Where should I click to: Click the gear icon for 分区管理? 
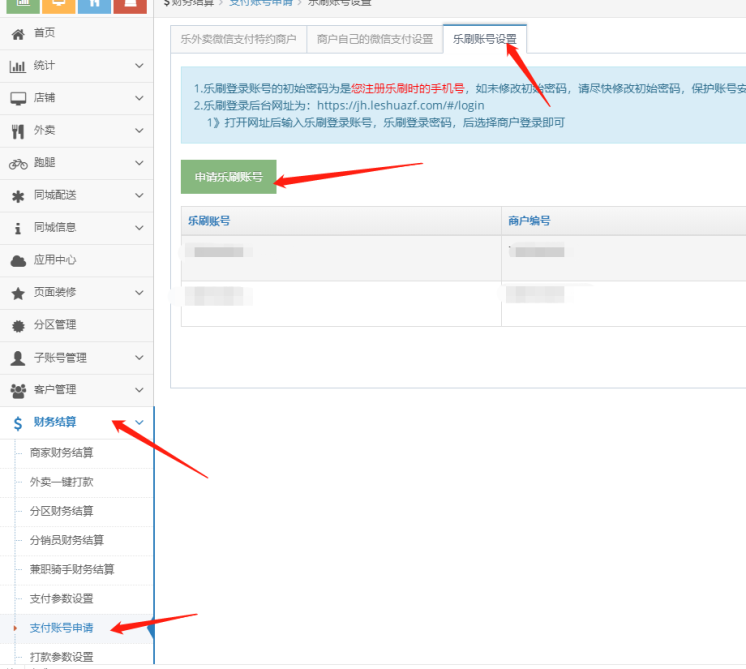point(18,325)
